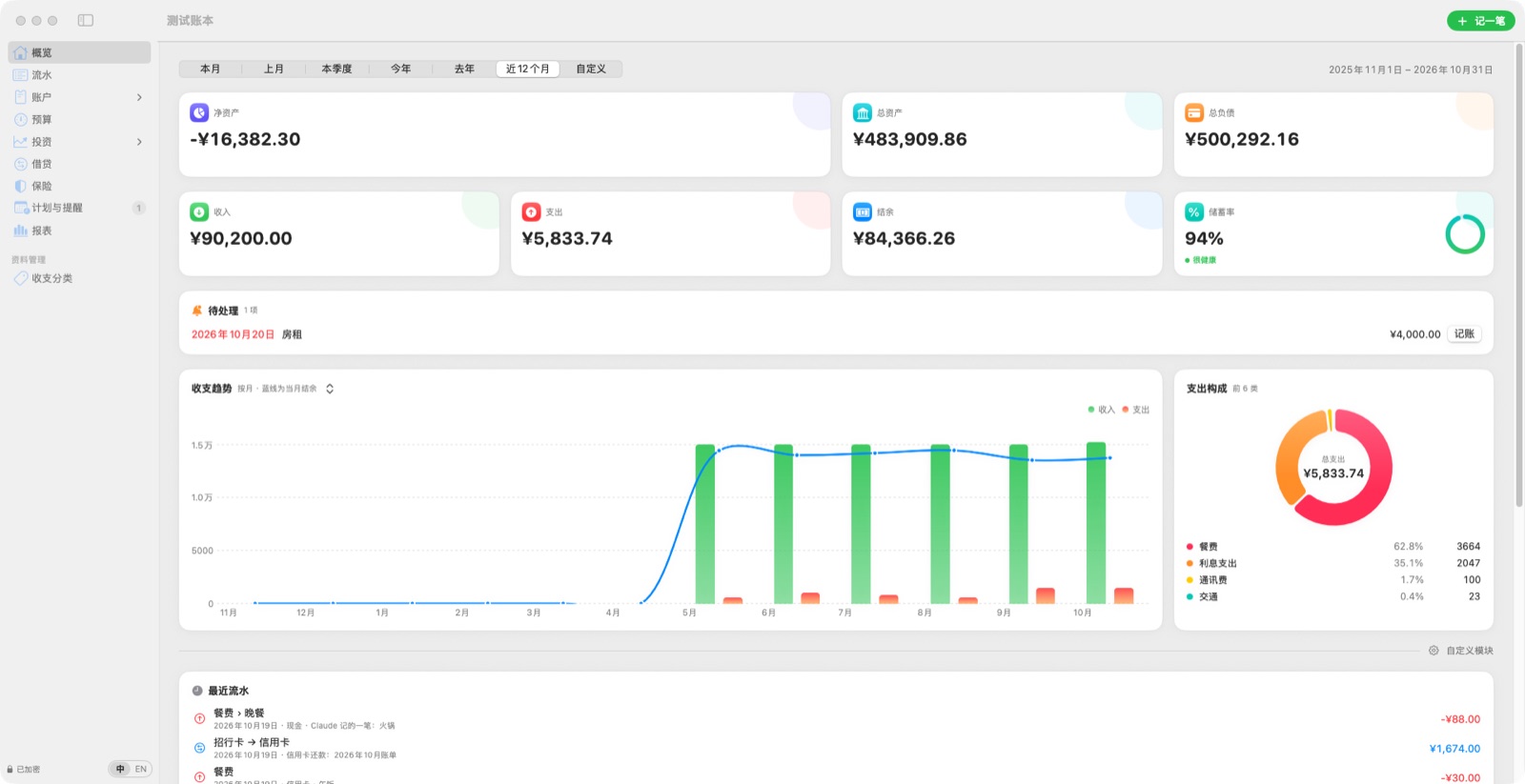The width and height of the screenshot is (1525, 784).
Task: Open the 保险 insurance sidebar icon
Action: point(20,187)
